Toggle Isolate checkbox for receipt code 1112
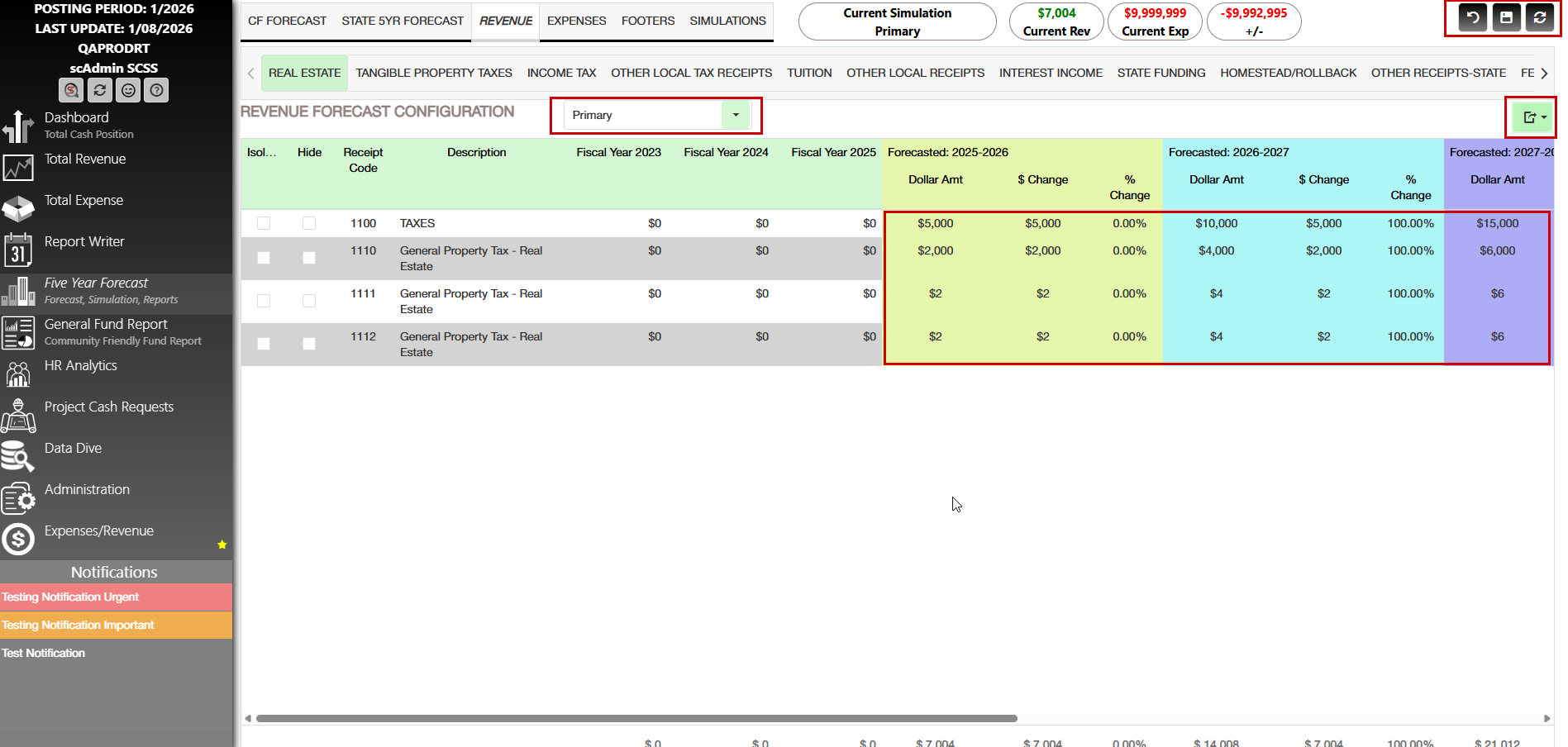 point(264,344)
